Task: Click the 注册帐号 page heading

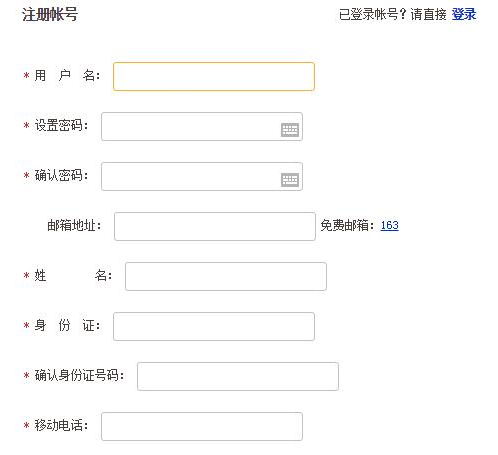Action: pyautogui.click(x=50, y=15)
